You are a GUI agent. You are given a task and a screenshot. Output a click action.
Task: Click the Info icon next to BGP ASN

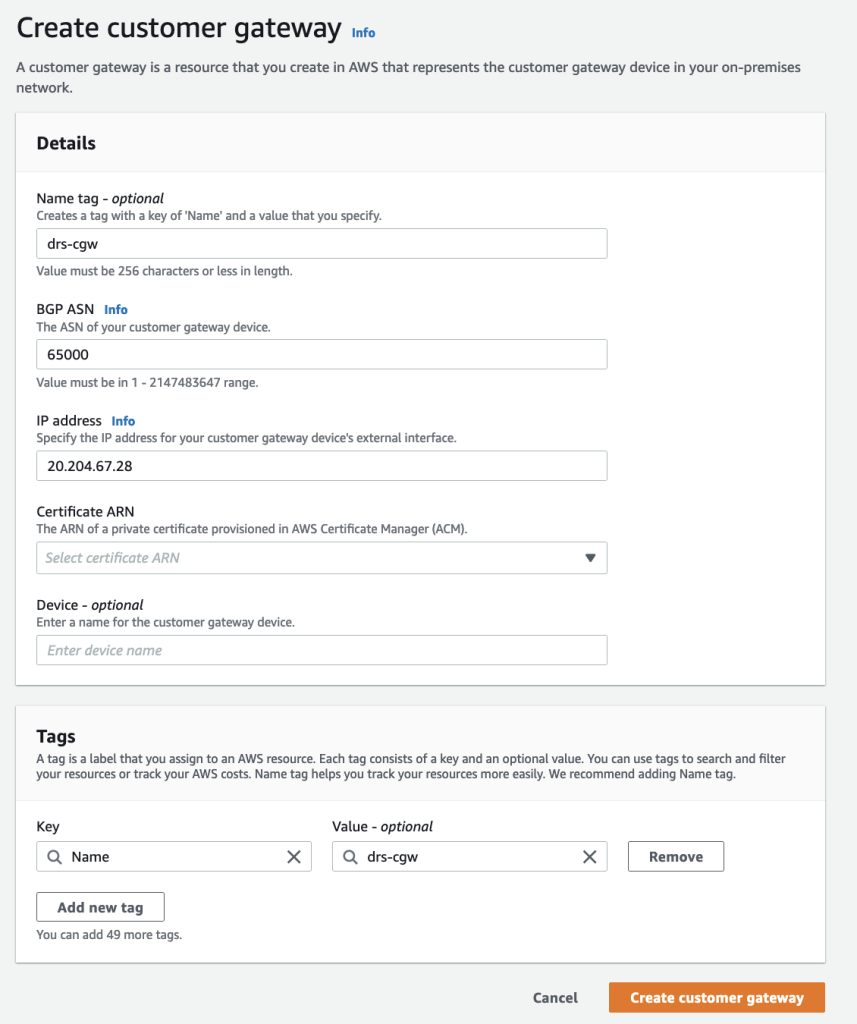point(116,309)
